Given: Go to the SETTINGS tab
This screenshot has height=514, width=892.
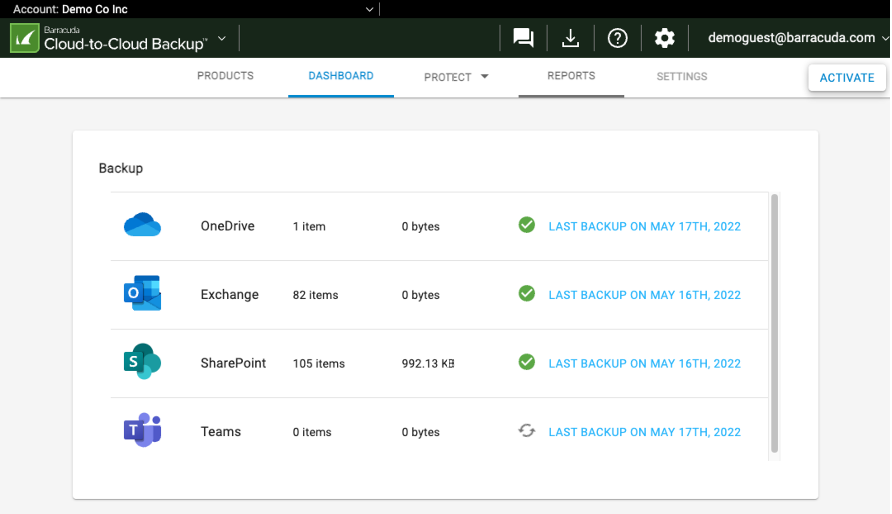Looking at the screenshot, I should click(x=682, y=76).
